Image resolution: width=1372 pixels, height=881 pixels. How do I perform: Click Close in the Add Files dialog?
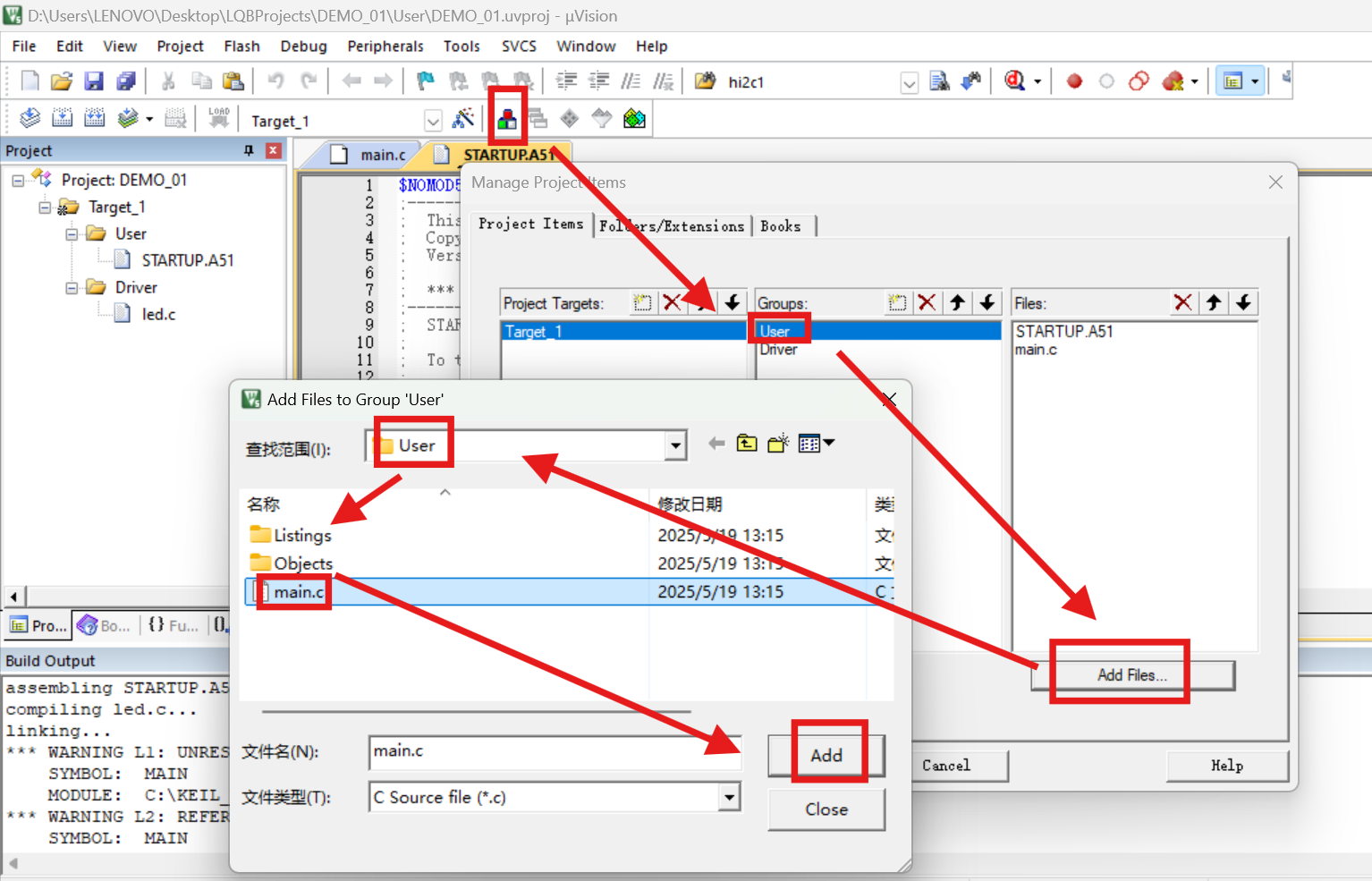point(826,809)
